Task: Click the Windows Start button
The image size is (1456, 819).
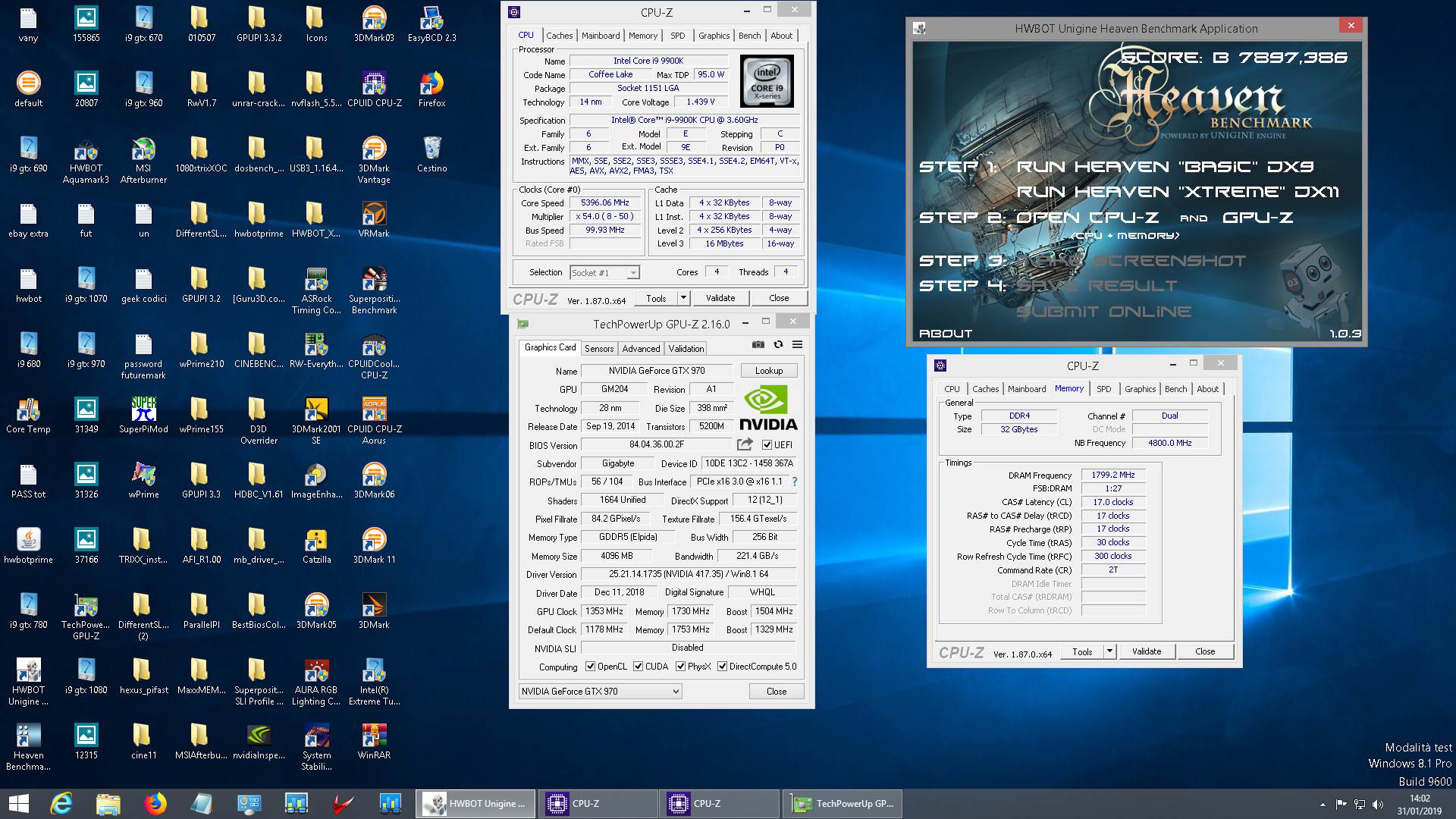Action: 18,803
